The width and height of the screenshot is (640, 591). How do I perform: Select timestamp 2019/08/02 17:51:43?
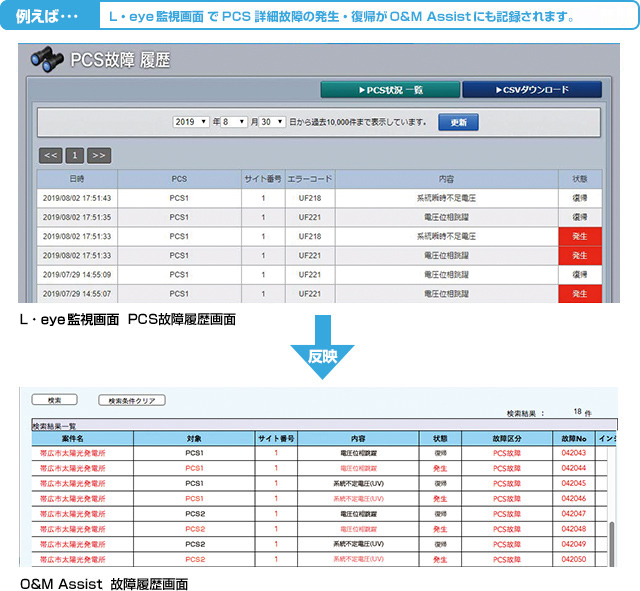coord(77,198)
